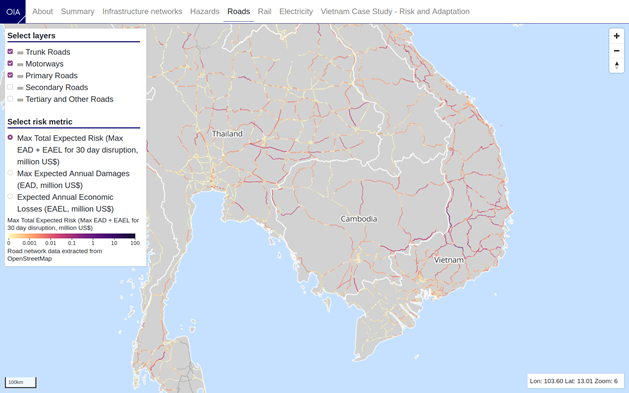Click the Cambodia map label
This screenshot has height=393, width=629.
359,219
